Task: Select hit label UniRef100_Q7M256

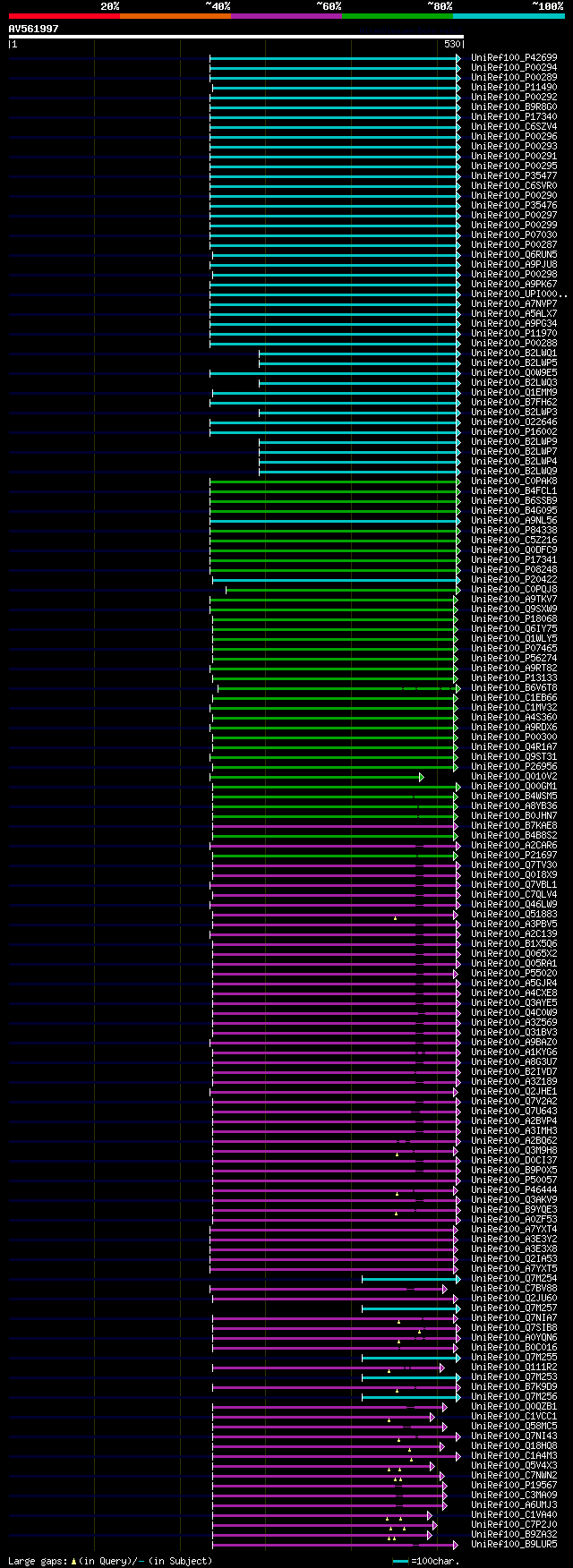Action: pos(514,1397)
